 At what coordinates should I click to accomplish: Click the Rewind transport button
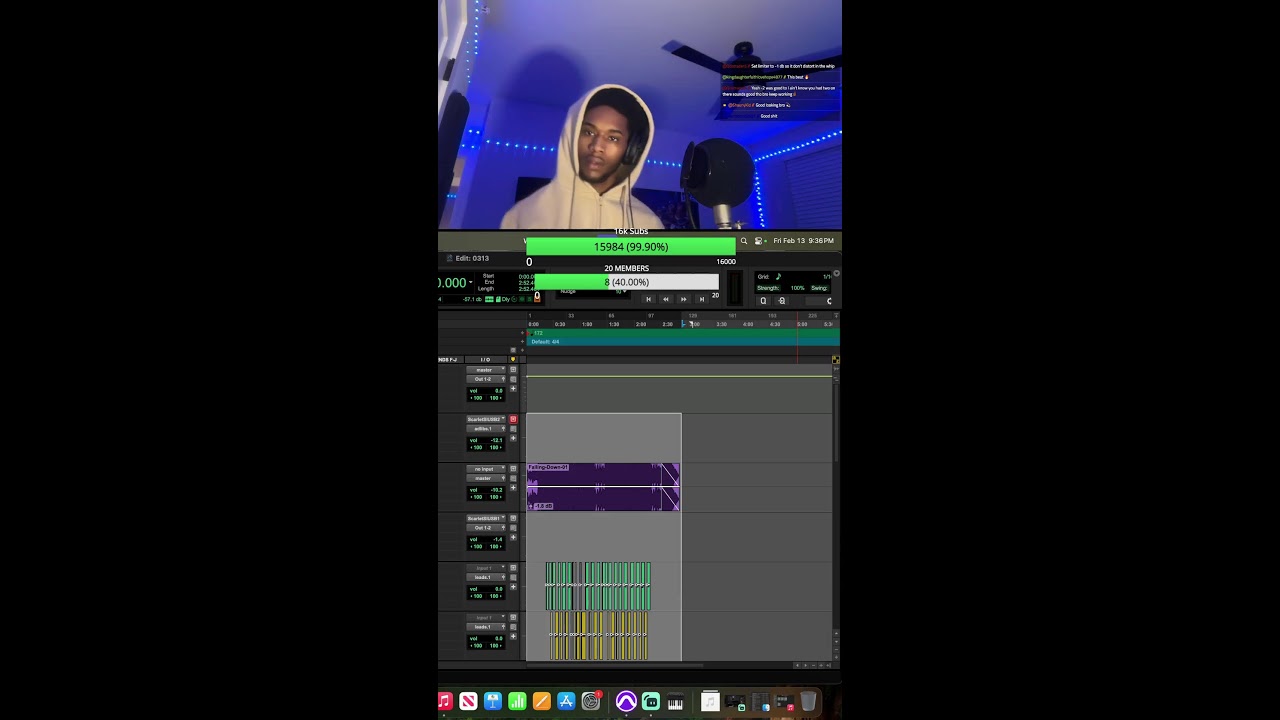(x=666, y=299)
